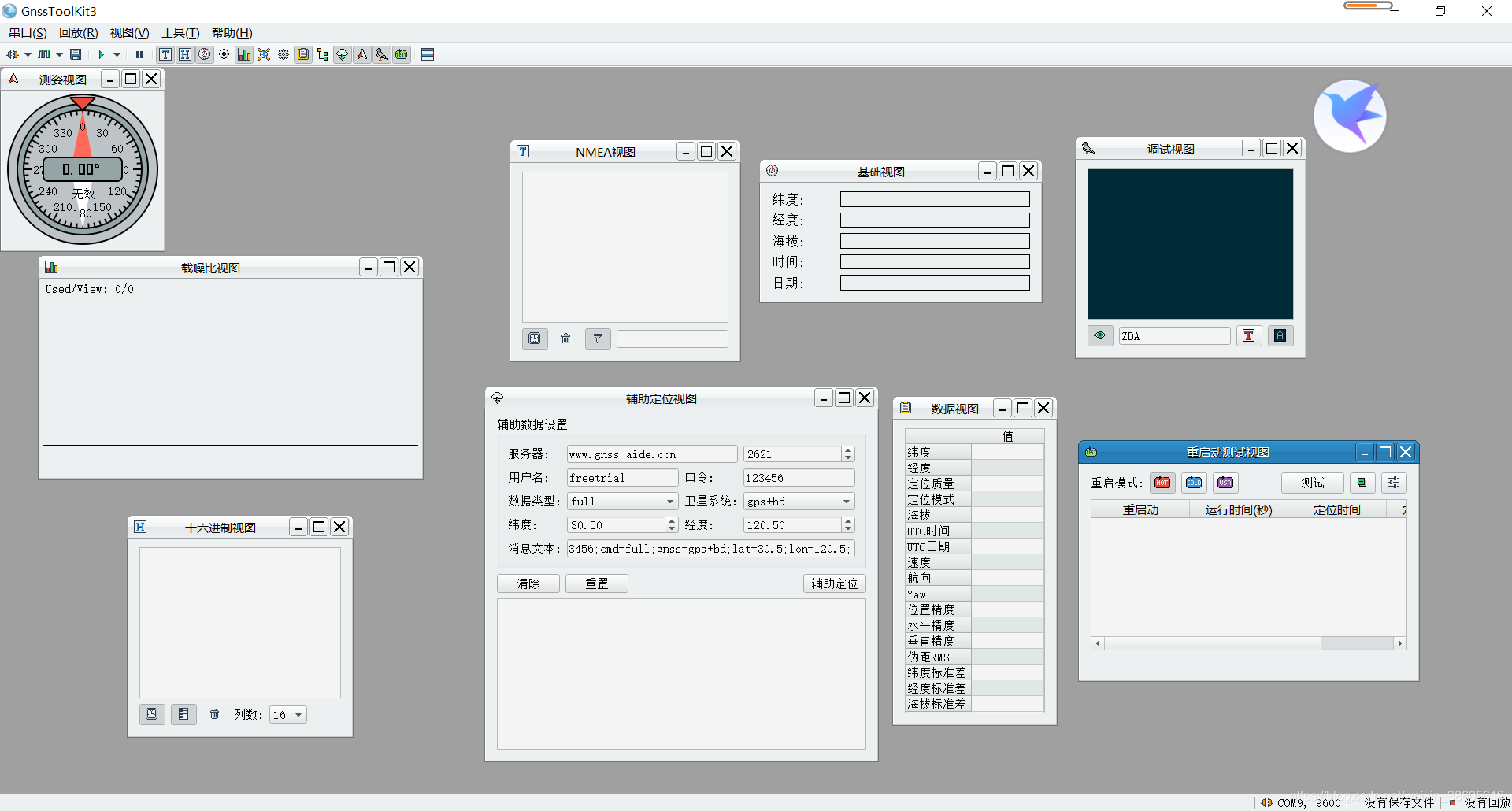1512x811 pixels.
Task: Click the satellite view toolbar icon
Action: 264,54
